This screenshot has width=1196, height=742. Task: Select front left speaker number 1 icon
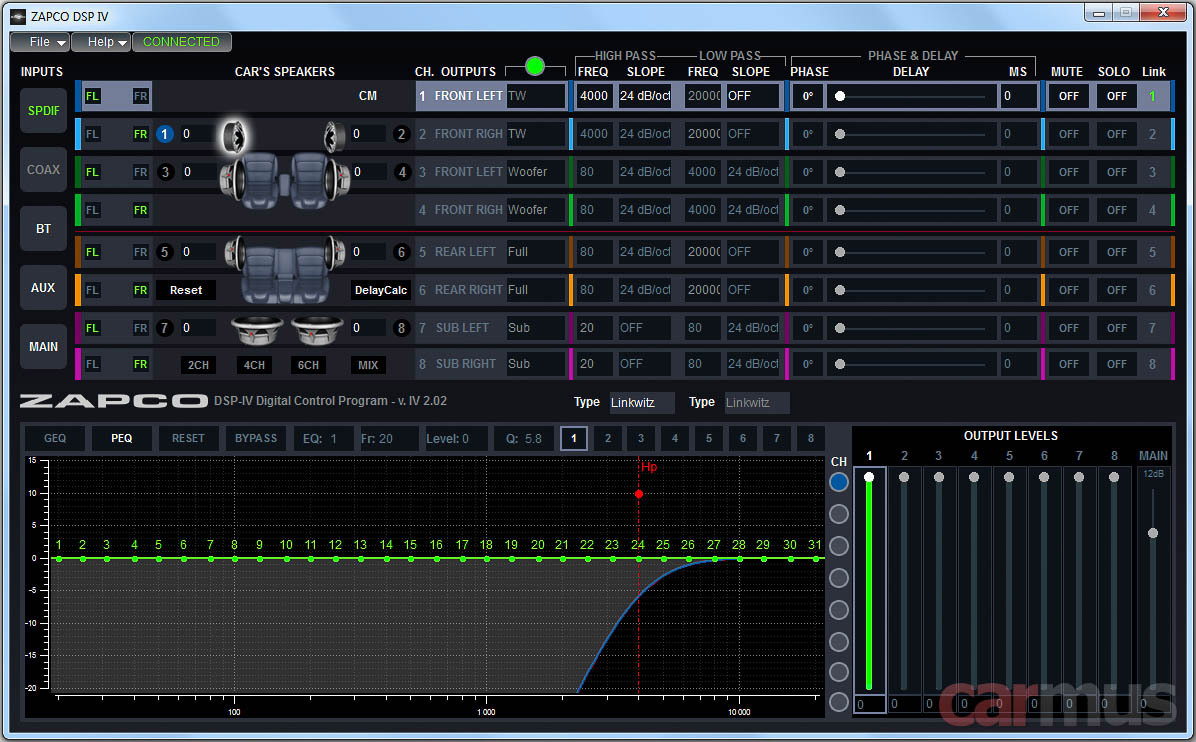point(164,134)
